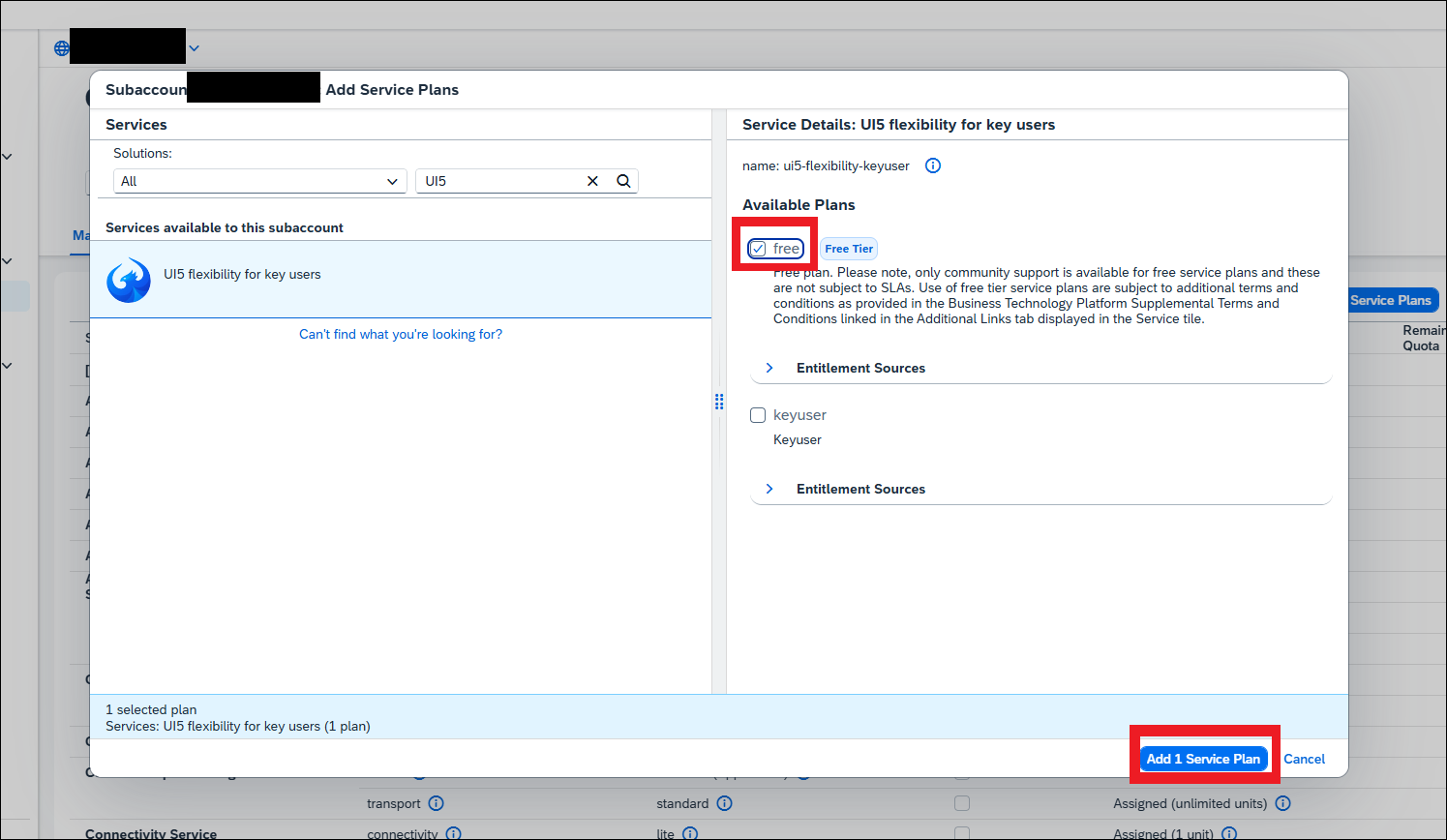Click the search magnifier icon
This screenshot has width=1447, height=840.
pyautogui.click(x=622, y=180)
